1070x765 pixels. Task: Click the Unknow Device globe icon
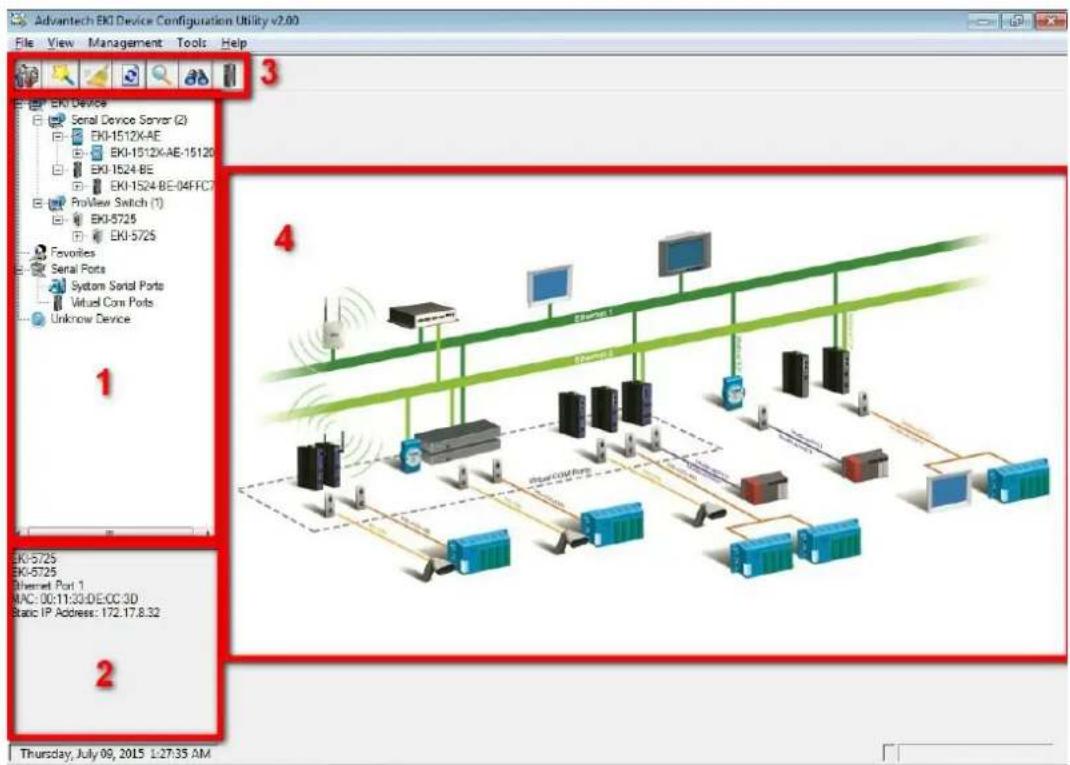tap(38, 319)
